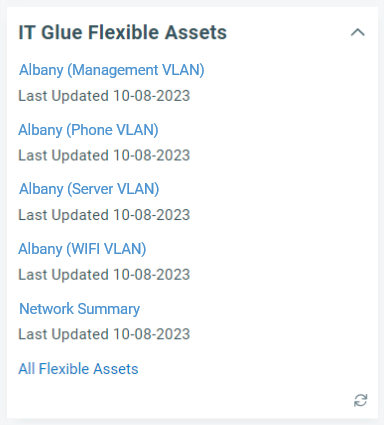This screenshot has width=384, height=425.
Task: Select Last Updated text under Server VLAN
Action: 104,215
